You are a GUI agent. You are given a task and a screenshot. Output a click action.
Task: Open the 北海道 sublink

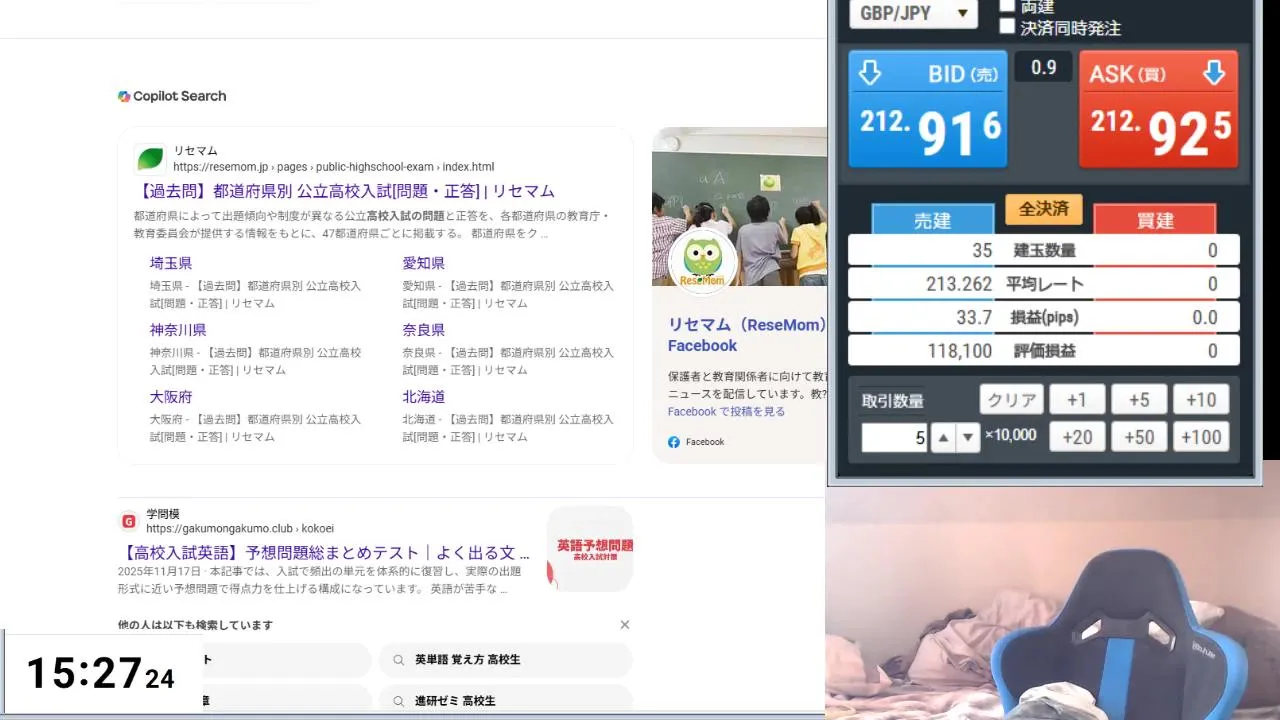click(x=424, y=397)
